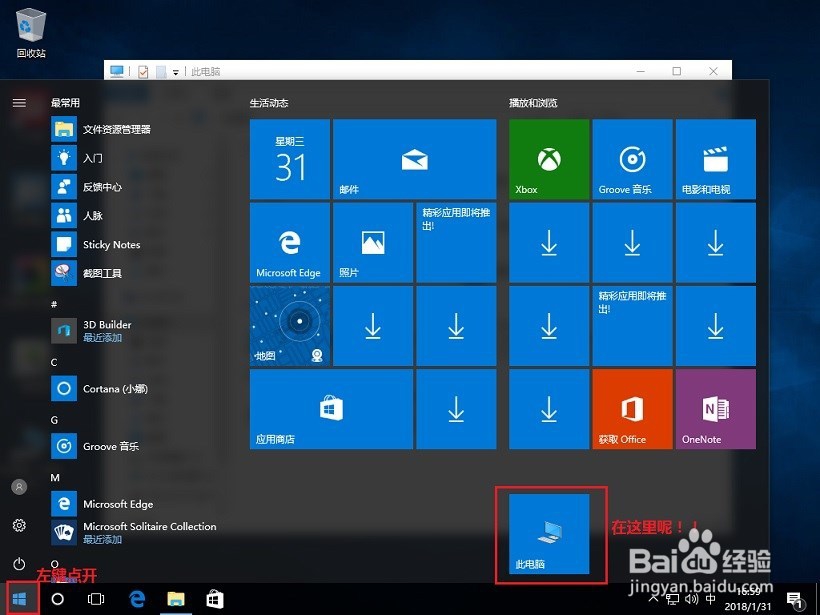Open the Store from the taskbar
The image size is (820, 615).
pyautogui.click(x=214, y=599)
